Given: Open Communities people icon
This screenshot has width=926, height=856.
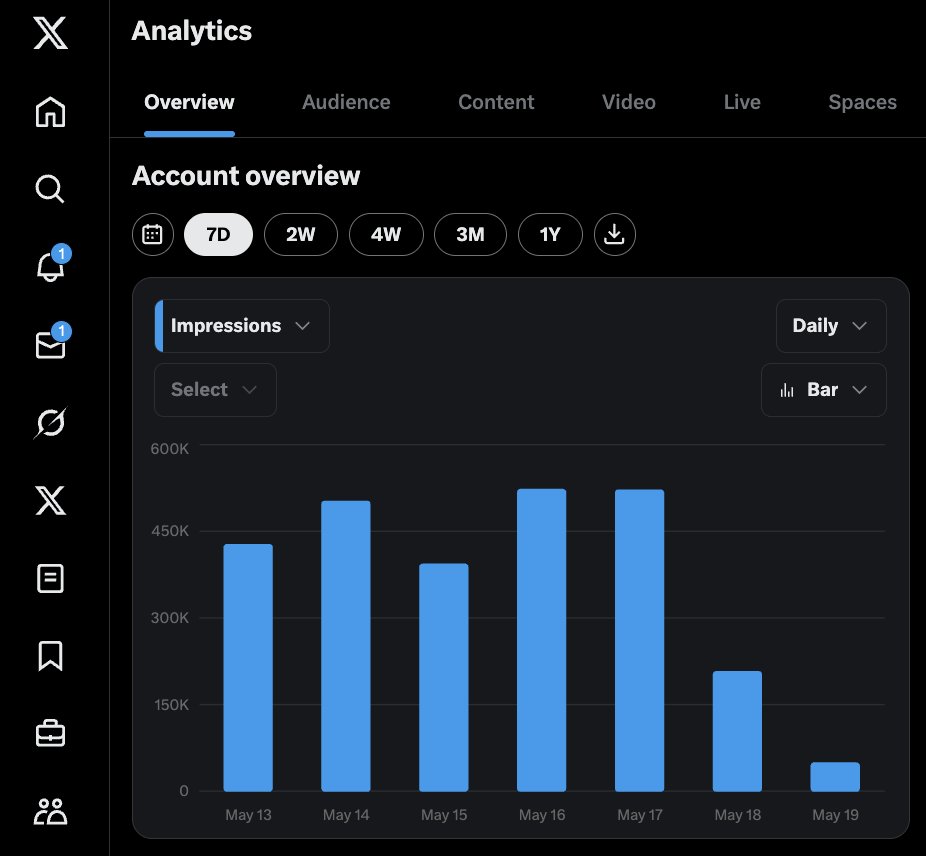Looking at the screenshot, I should click(x=50, y=811).
